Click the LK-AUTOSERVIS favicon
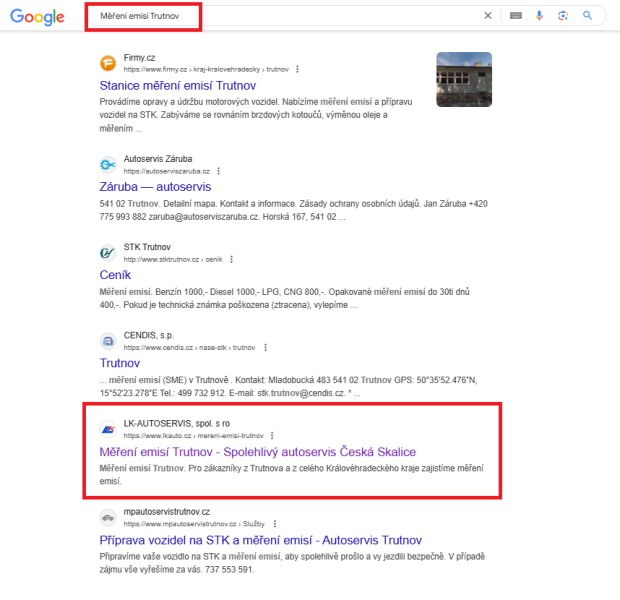The width and height of the screenshot is (620, 600). (108, 429)
